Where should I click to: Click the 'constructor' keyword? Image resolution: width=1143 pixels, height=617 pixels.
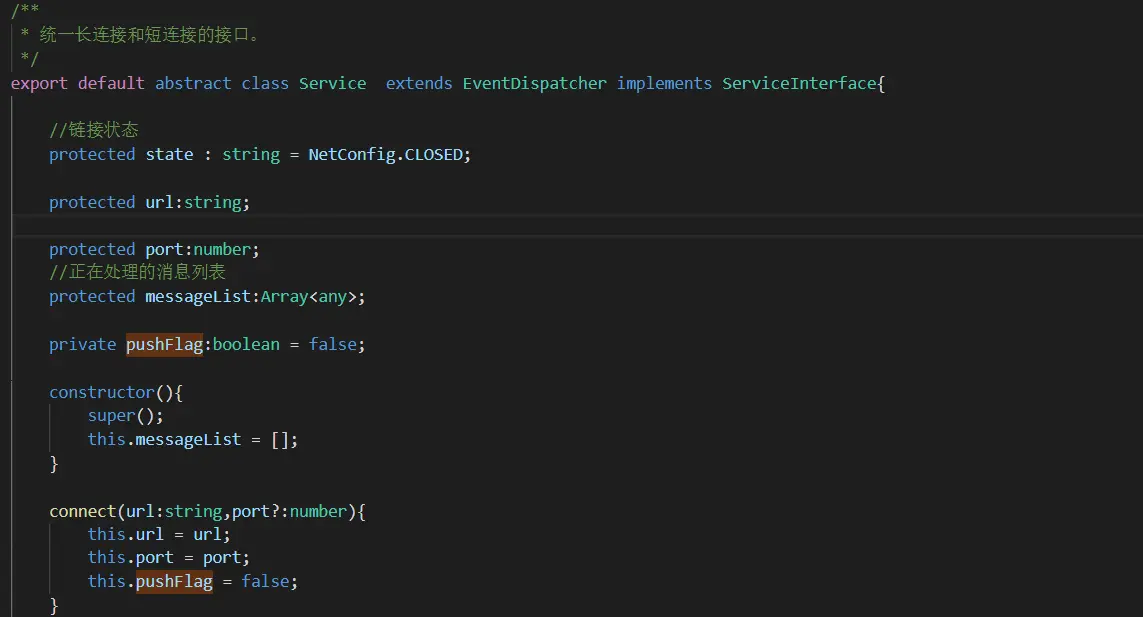[102, 392]
